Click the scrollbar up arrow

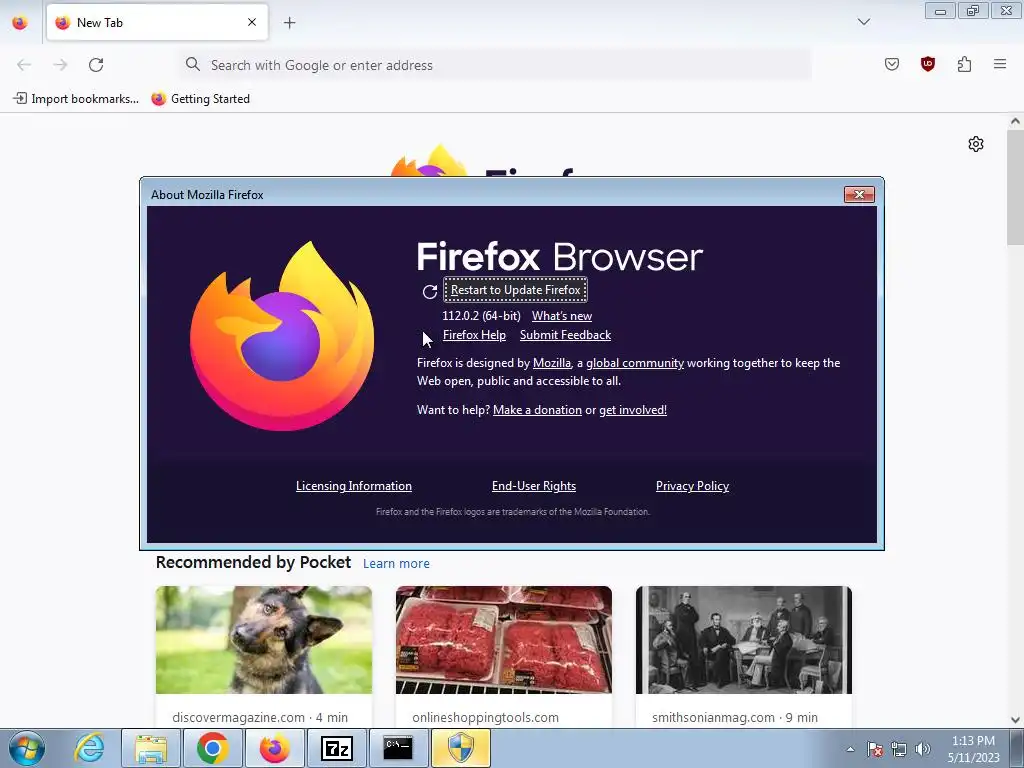(1015, 121)
